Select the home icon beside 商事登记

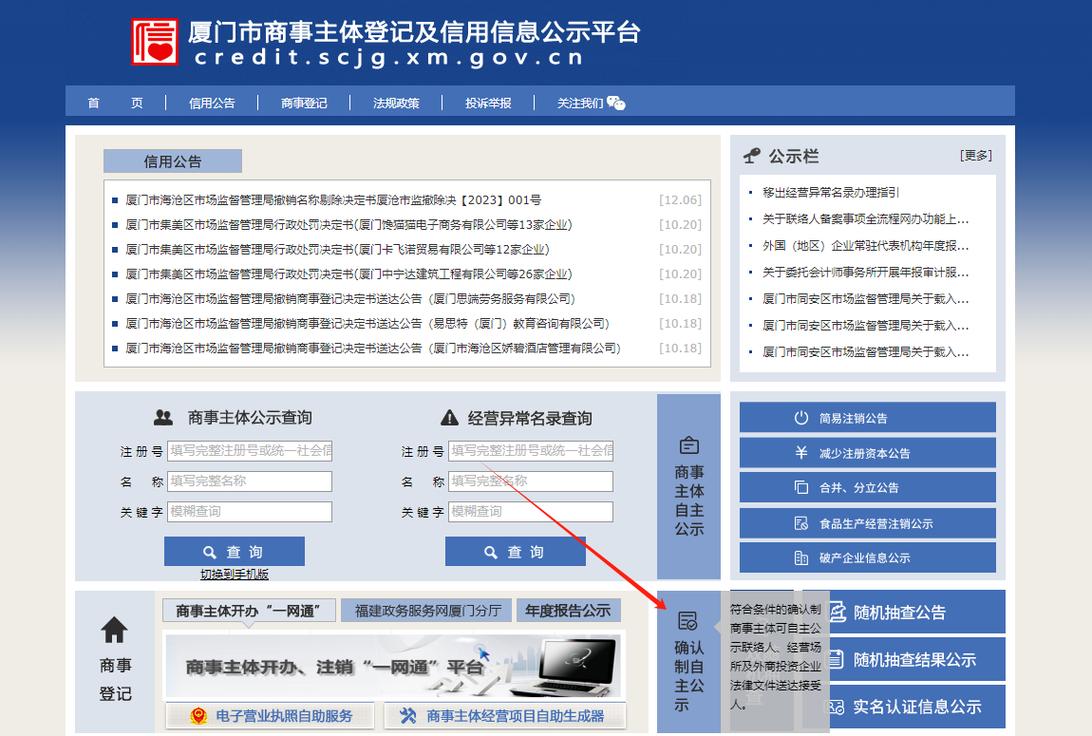coord(113,630)
